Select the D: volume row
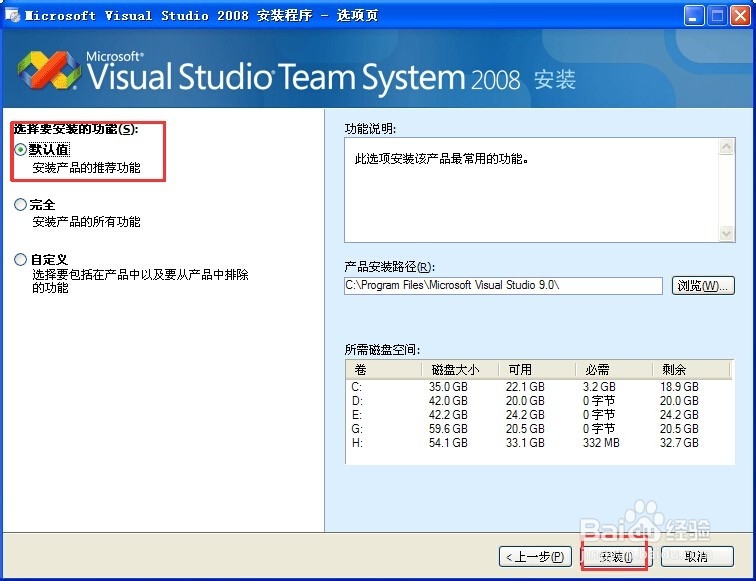 click(539, 401)
